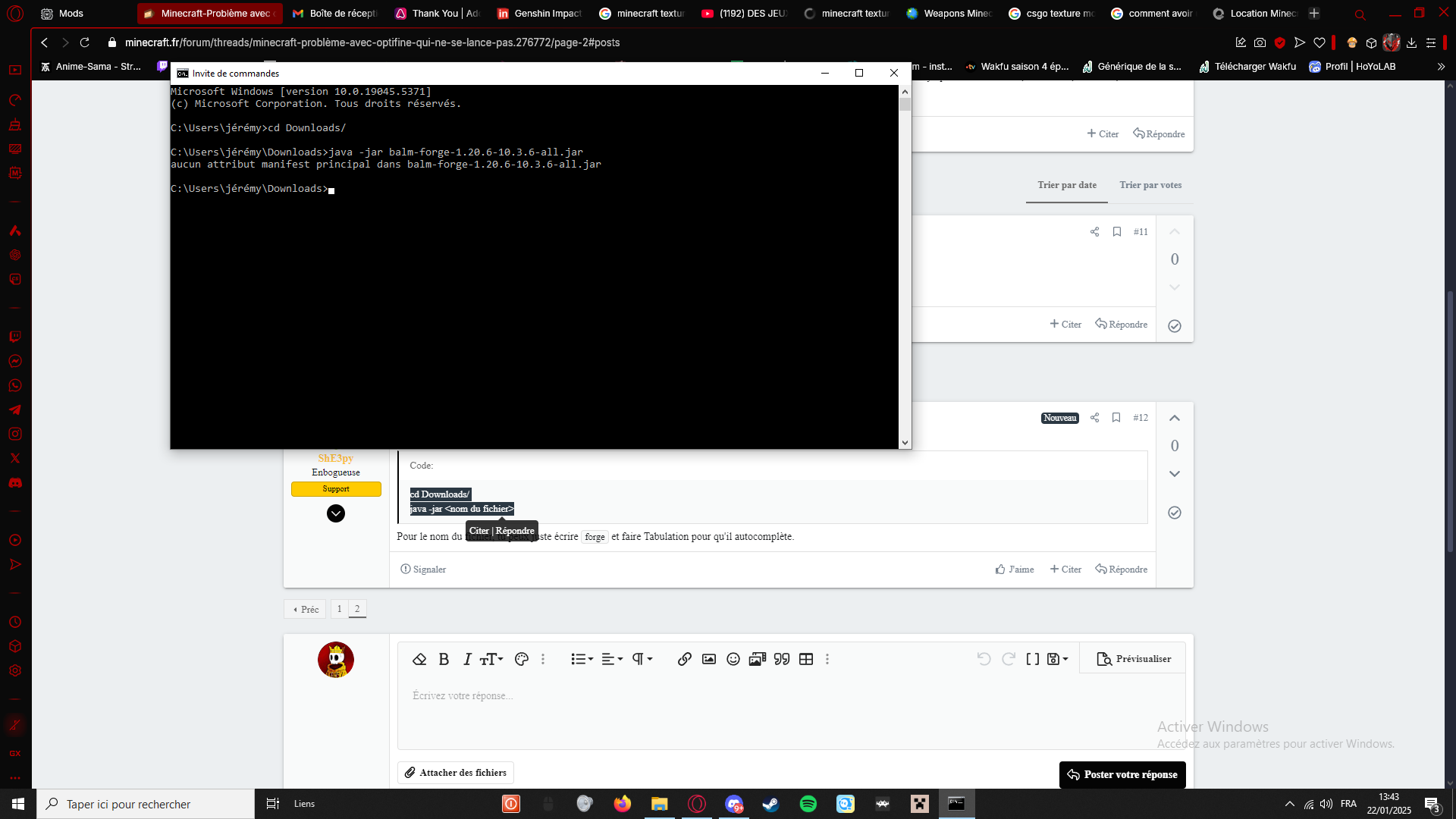This screenshot has height=819, width=1456.
Task: Select the Trier par date tab
Action: tap(1067, 185)
